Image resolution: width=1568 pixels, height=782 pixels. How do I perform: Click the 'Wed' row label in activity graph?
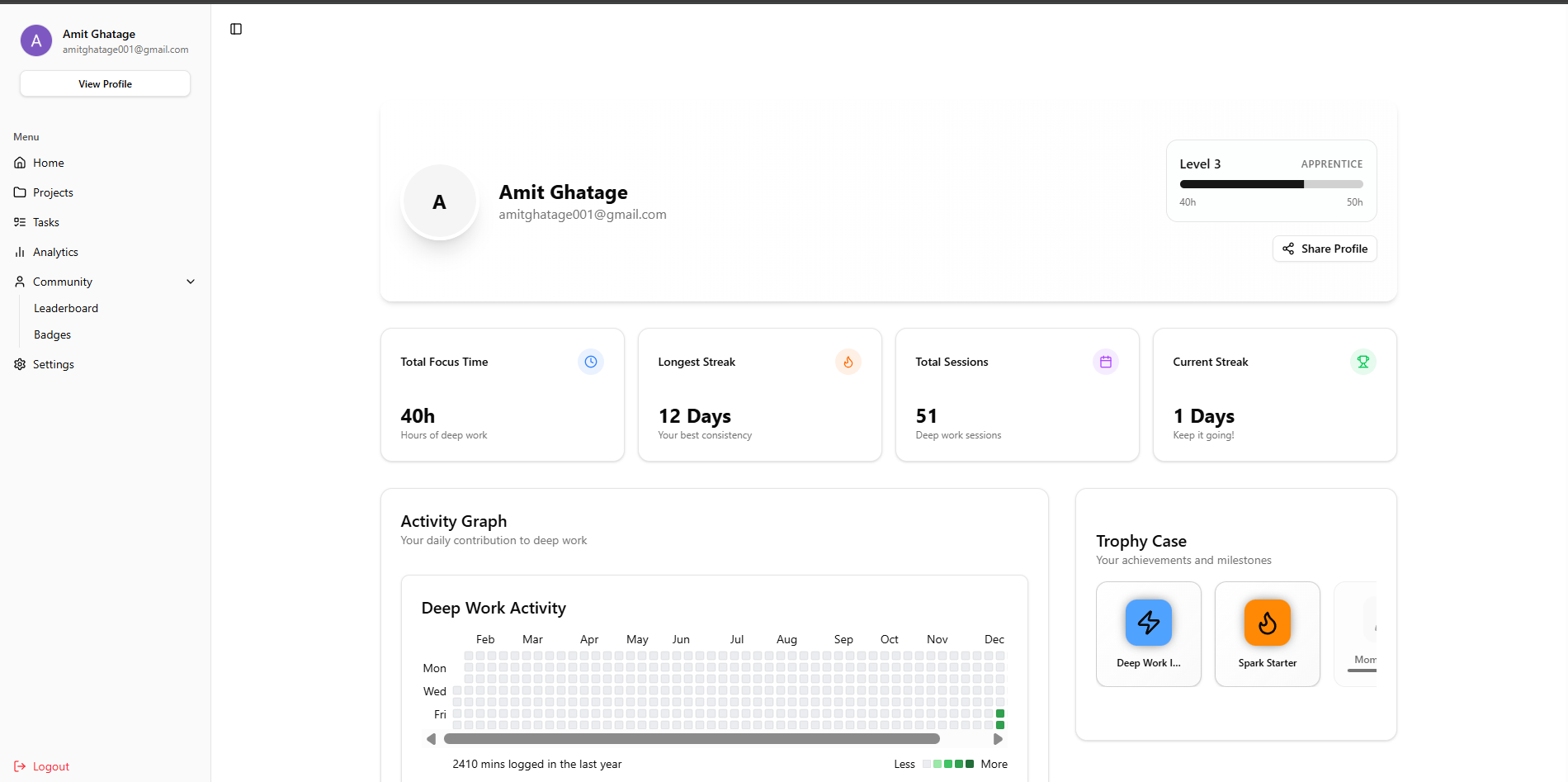(x=435, y=691)
